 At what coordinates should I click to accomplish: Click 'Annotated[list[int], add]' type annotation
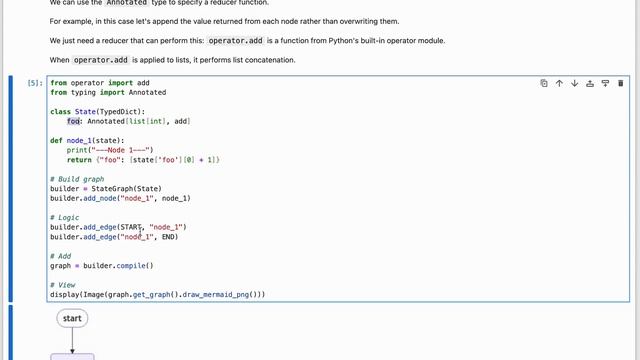[139, 121]
